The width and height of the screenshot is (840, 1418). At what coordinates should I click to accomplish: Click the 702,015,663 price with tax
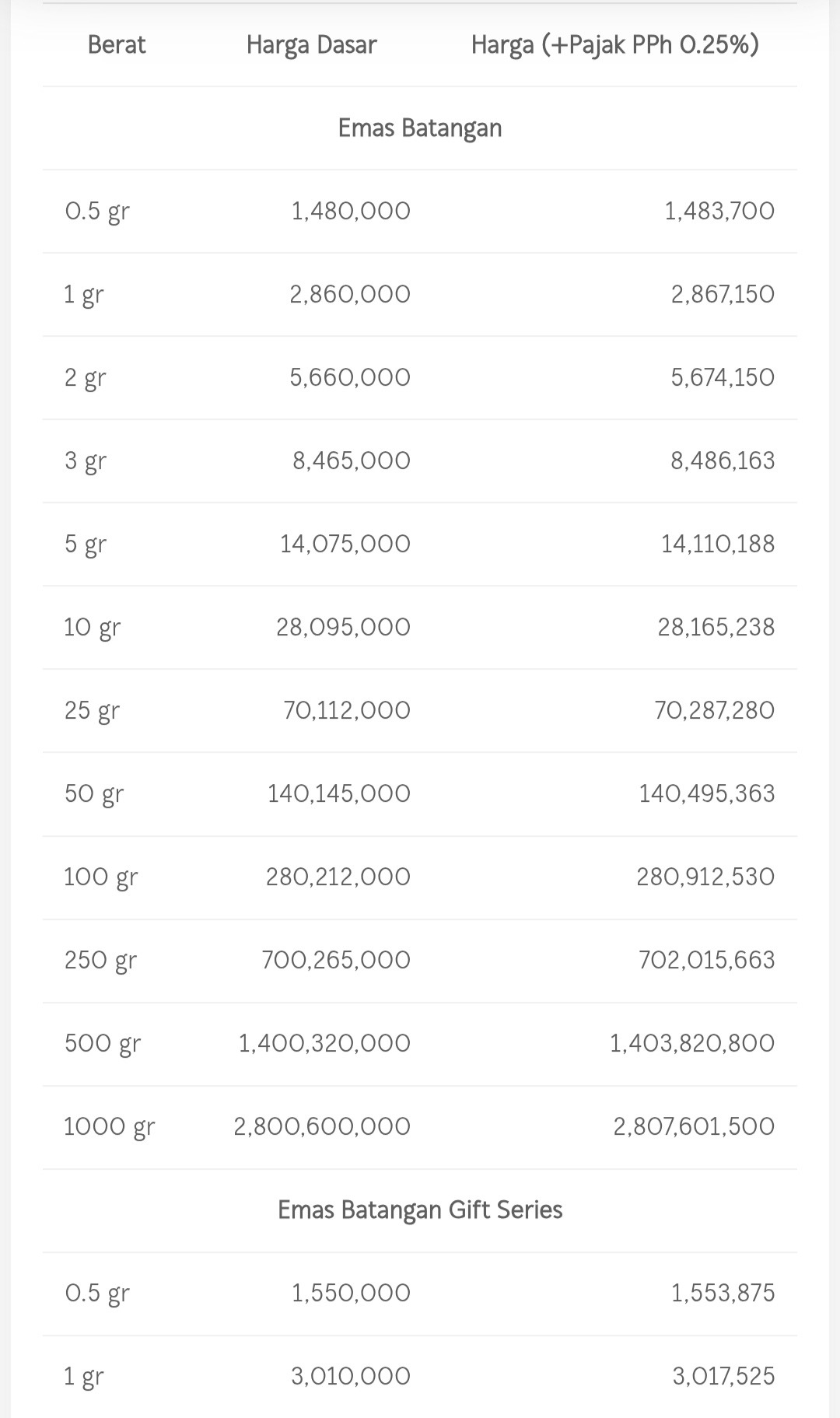pyautogui.click(x=706, y=961)
